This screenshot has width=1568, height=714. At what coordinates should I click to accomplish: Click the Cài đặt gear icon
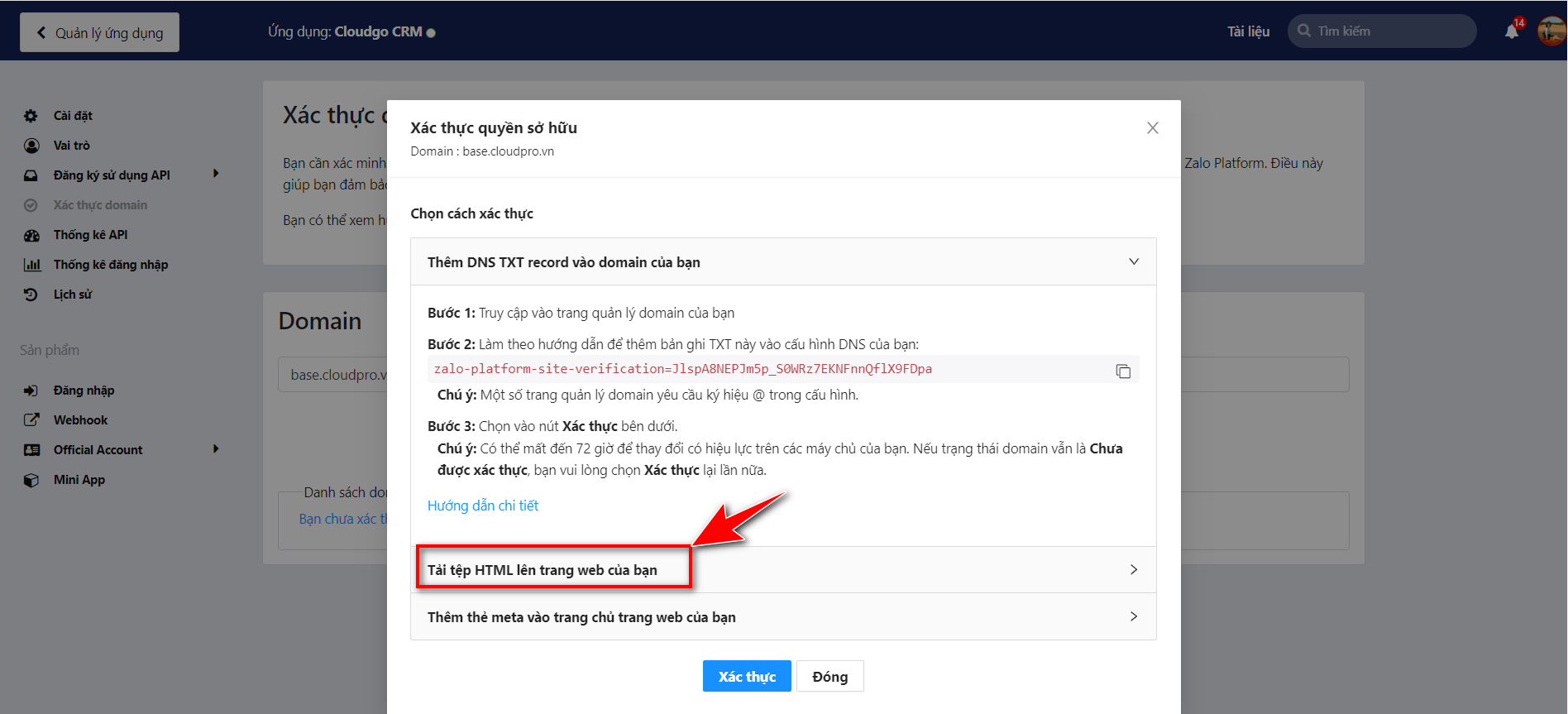point(31,116)
